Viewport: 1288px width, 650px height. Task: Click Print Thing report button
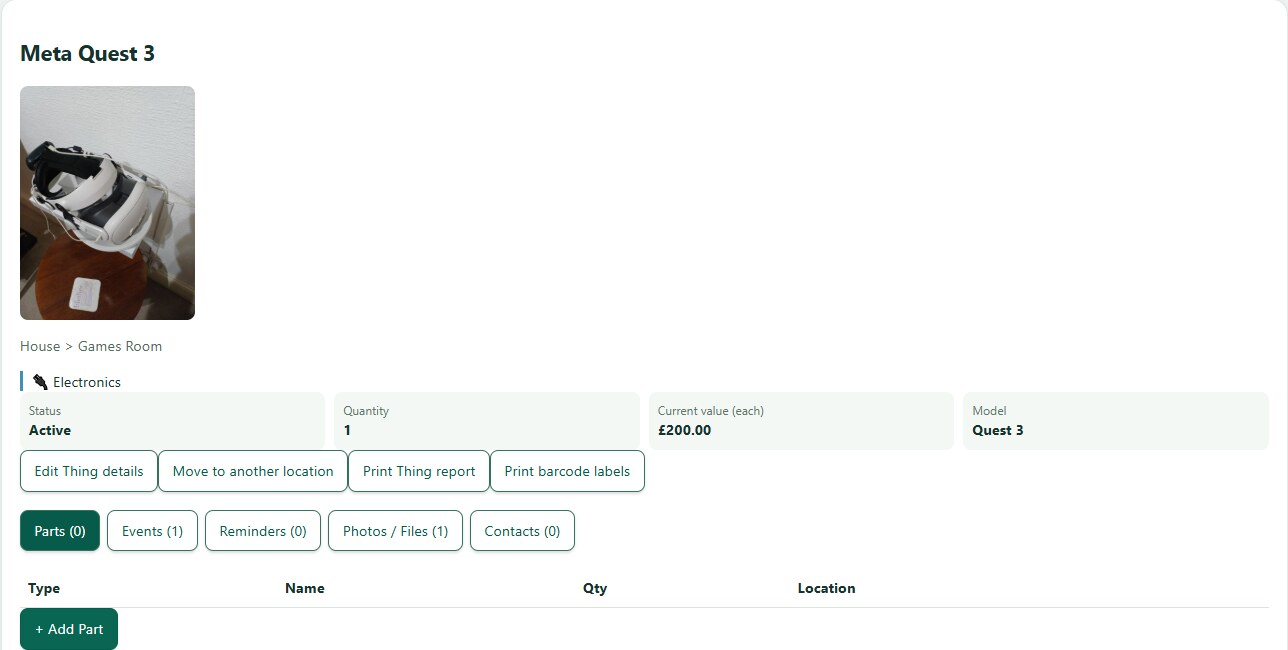click(419, 471)
